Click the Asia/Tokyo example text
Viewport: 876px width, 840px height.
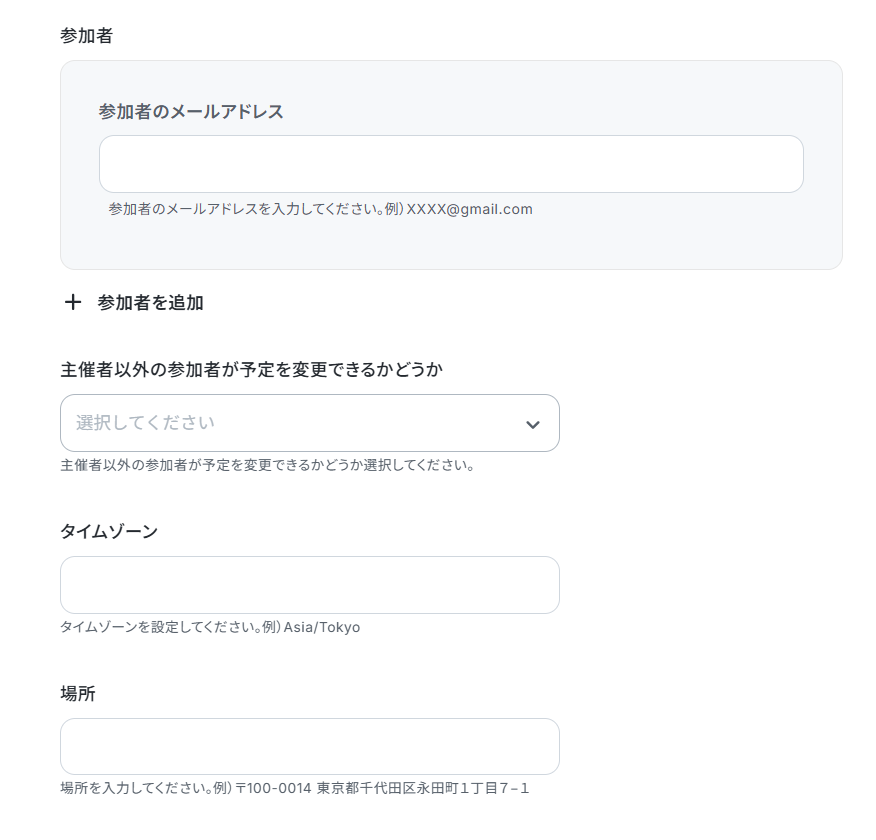click(x=322, y=627)
